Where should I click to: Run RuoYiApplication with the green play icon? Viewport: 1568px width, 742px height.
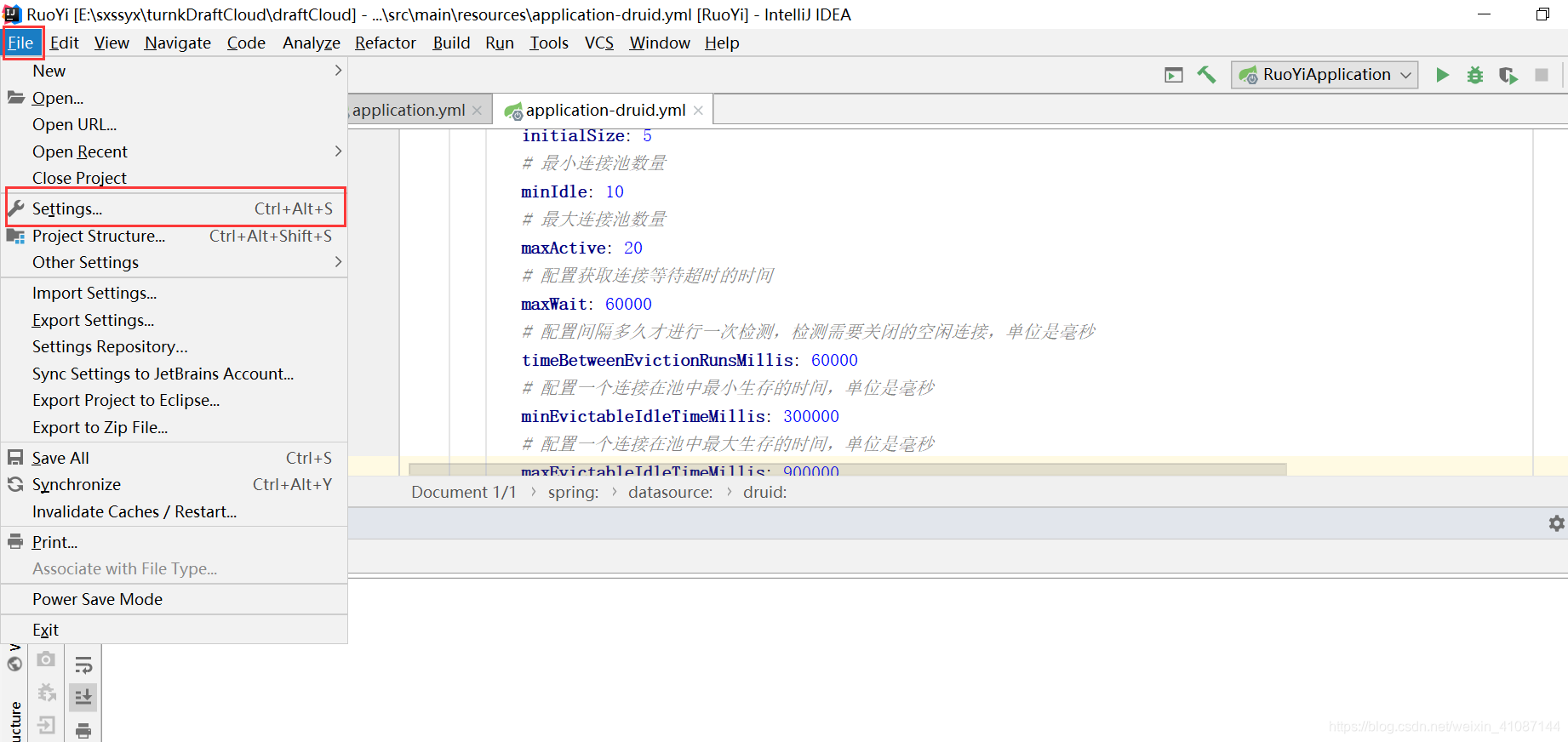1442,75
